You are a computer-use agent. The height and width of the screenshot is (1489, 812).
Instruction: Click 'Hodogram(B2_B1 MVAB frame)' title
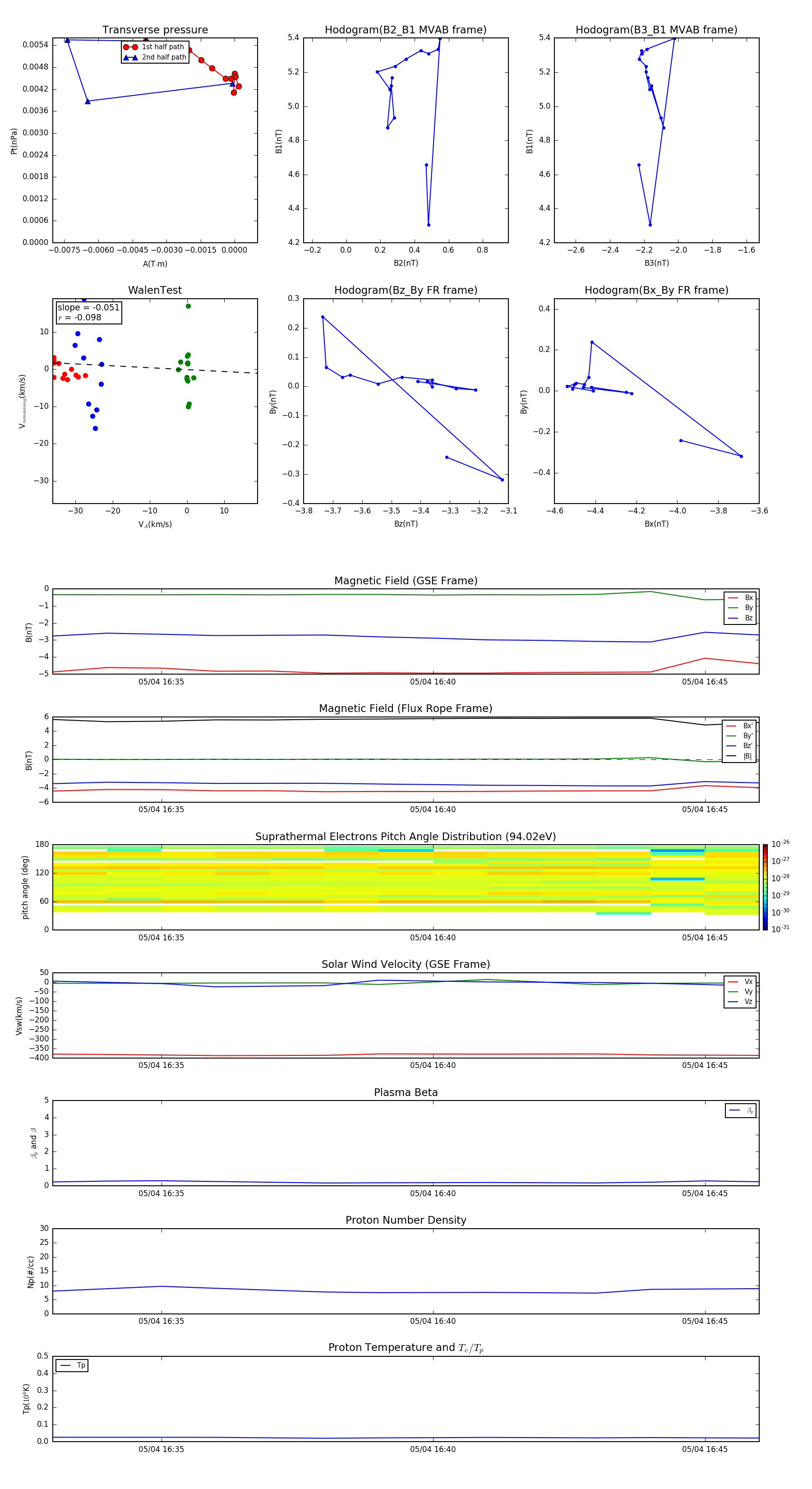point(406,29)
